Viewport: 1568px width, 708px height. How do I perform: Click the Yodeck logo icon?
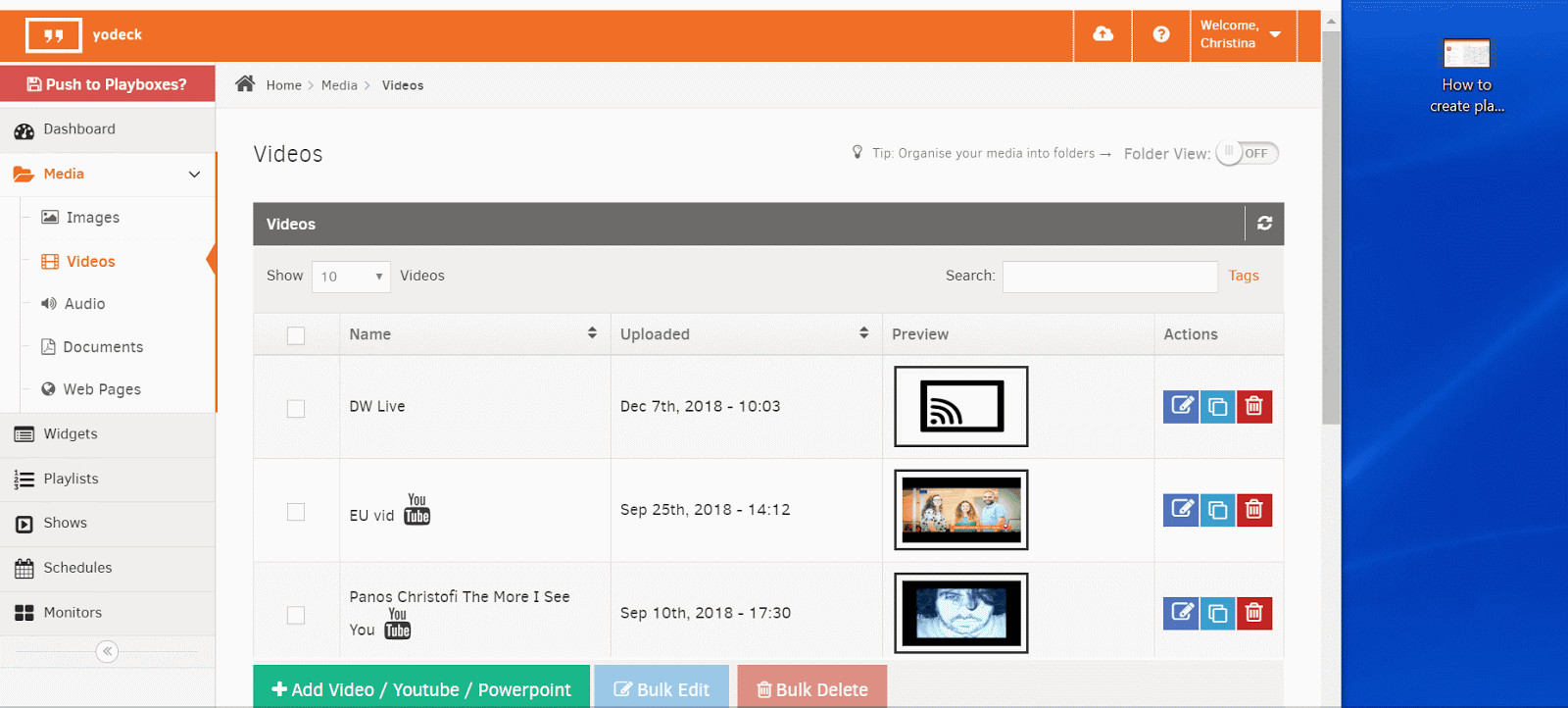coord(54,35)
